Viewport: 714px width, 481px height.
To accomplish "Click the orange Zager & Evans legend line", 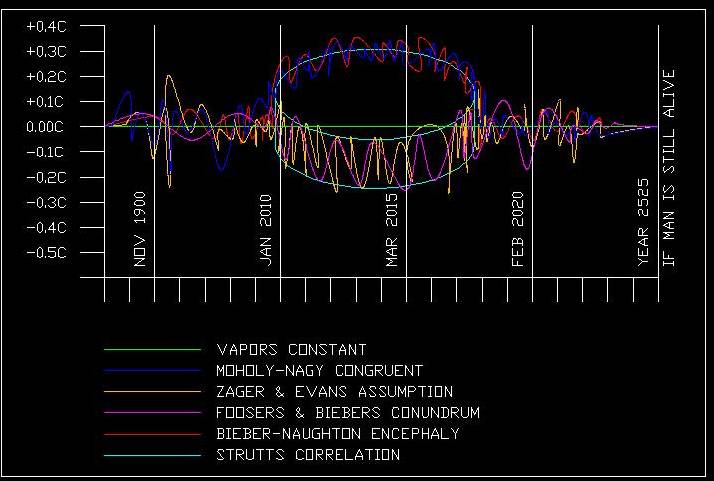I will pyautogui.click(x=152, y=392).
